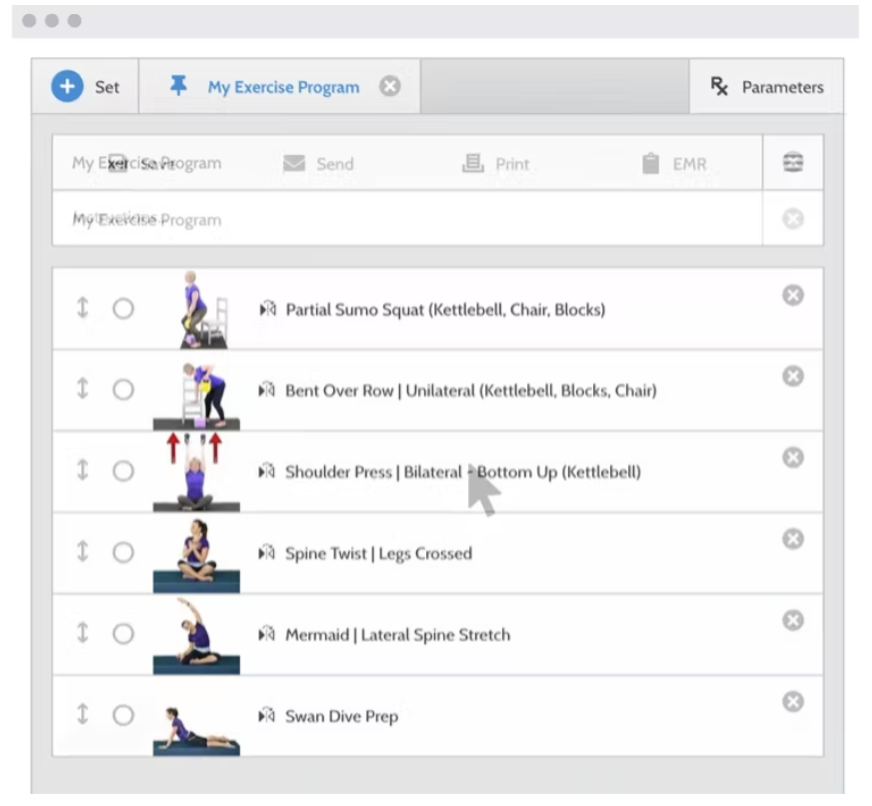
Task: Open the Shoulder Press exercise thumbnail
Action: click(x=196, y=472)
